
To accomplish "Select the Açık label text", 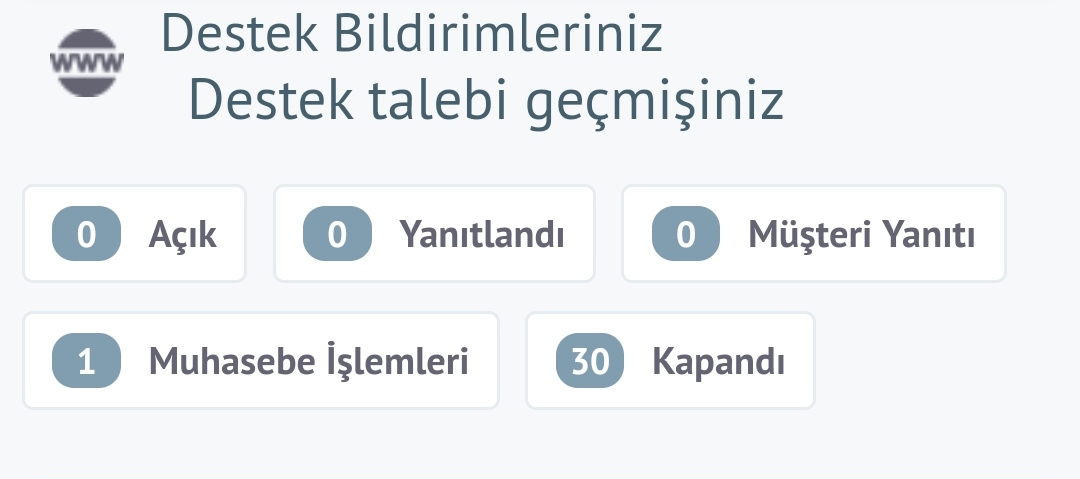I will click(x=183, y=235).
